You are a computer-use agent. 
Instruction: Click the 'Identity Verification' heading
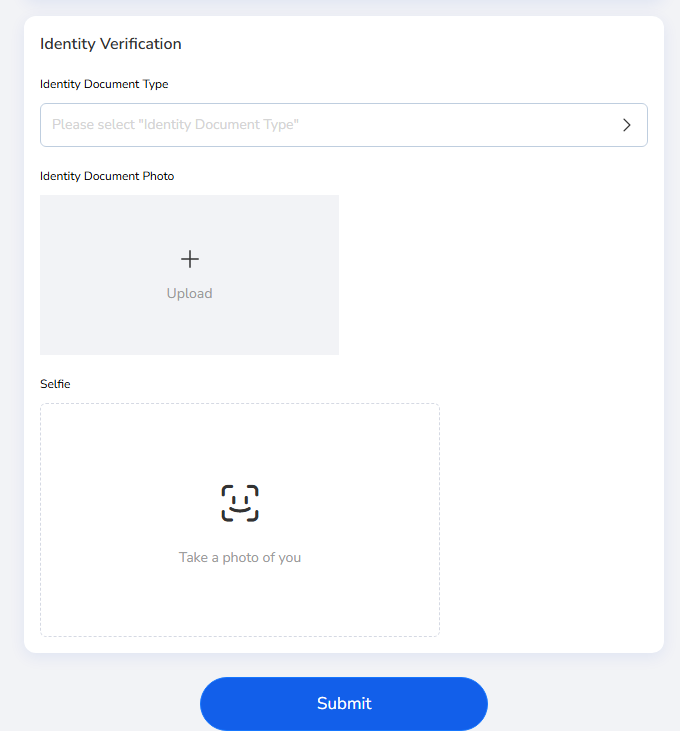pos(110,44)
